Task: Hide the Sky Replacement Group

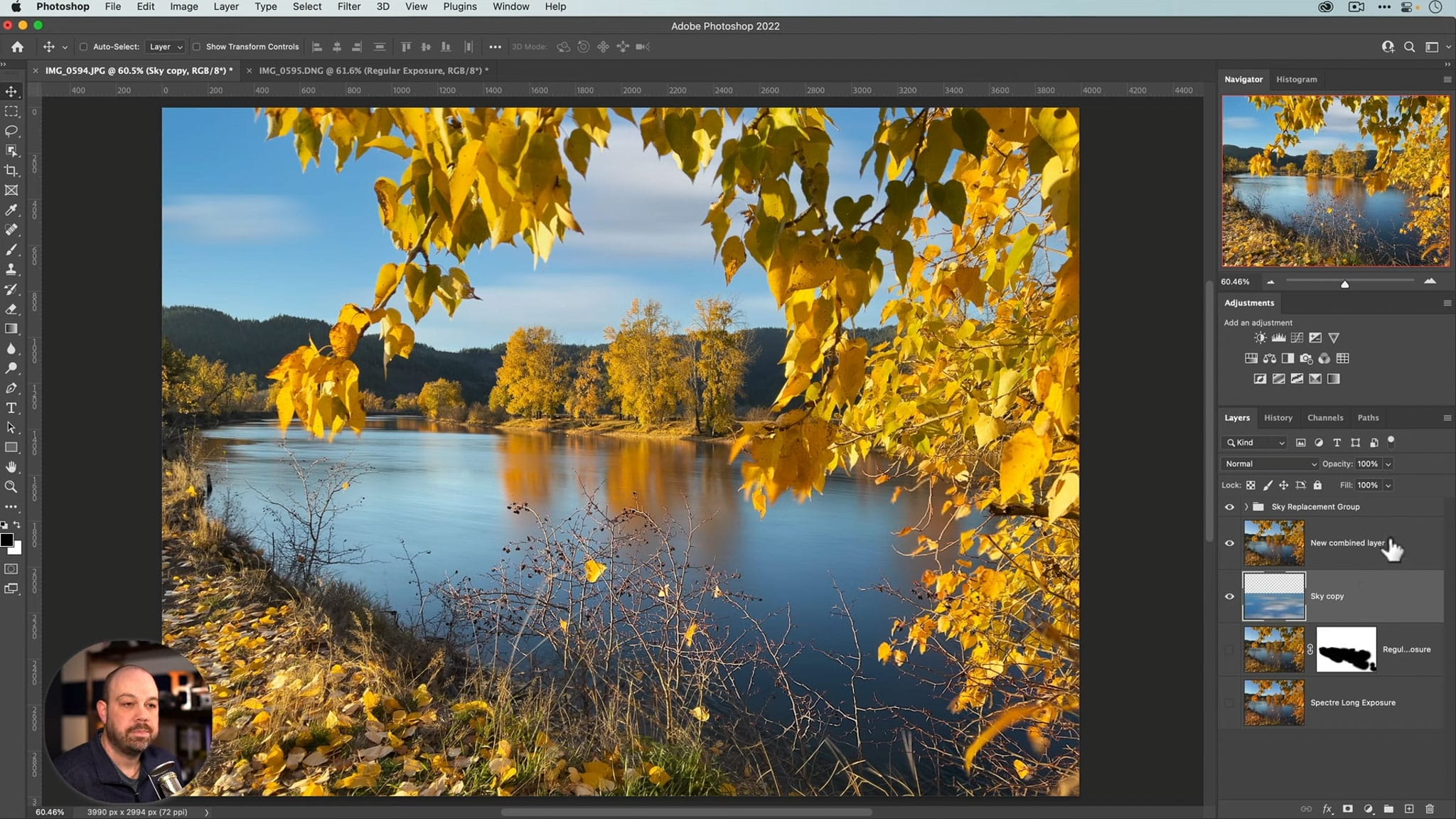Action: (1230, 507)
